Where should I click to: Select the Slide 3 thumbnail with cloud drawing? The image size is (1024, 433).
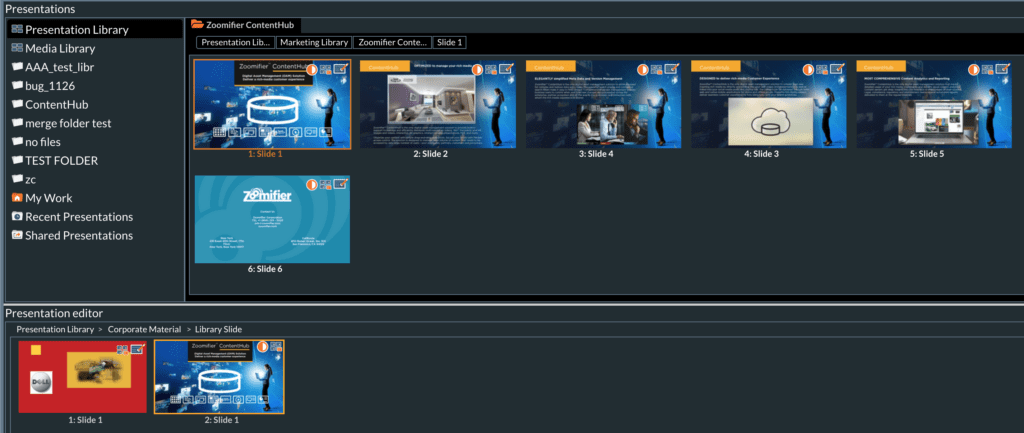769,104
